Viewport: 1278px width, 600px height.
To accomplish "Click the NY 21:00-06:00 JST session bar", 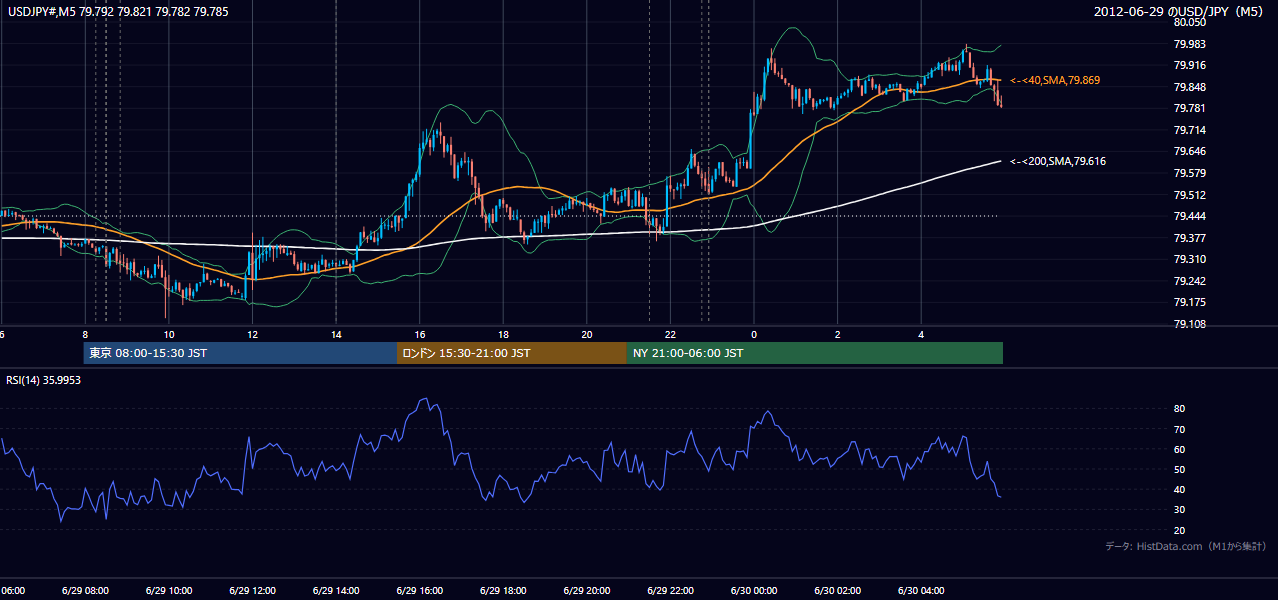I will [x=815, y=353].
